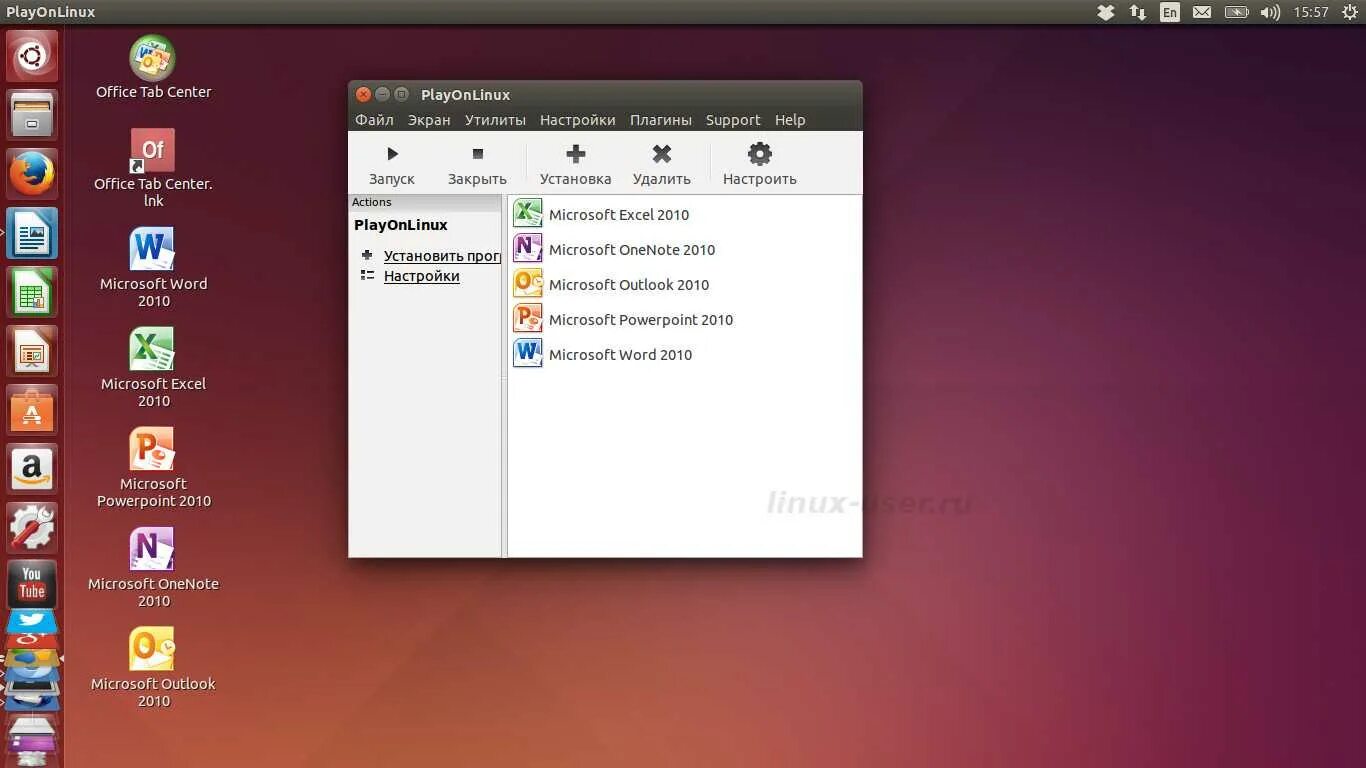Open the Плагины menu
Screen dimensions: 1366x768
[661, 120]
